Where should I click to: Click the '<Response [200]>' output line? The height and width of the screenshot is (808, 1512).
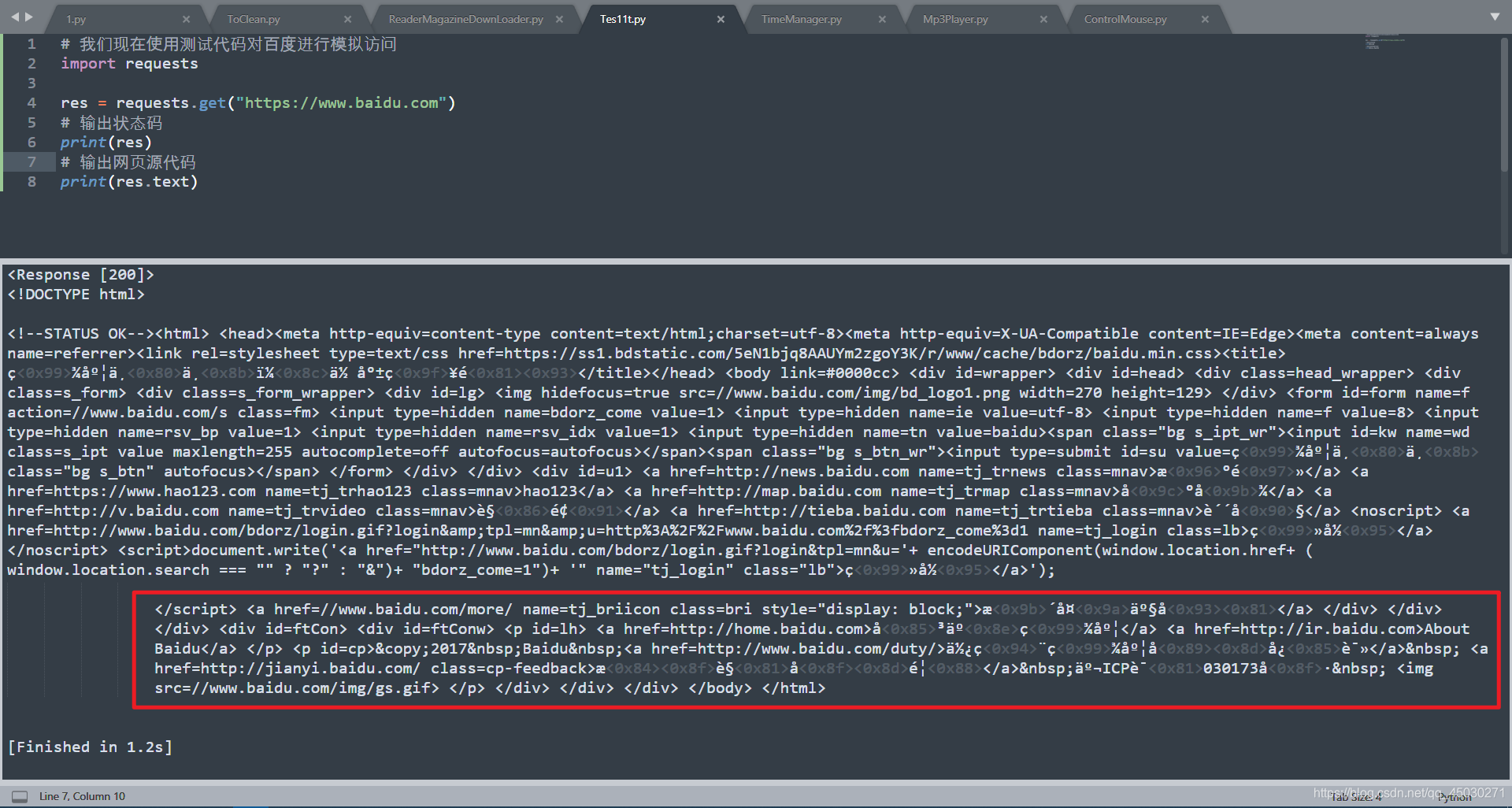click(x=81, y=275)
